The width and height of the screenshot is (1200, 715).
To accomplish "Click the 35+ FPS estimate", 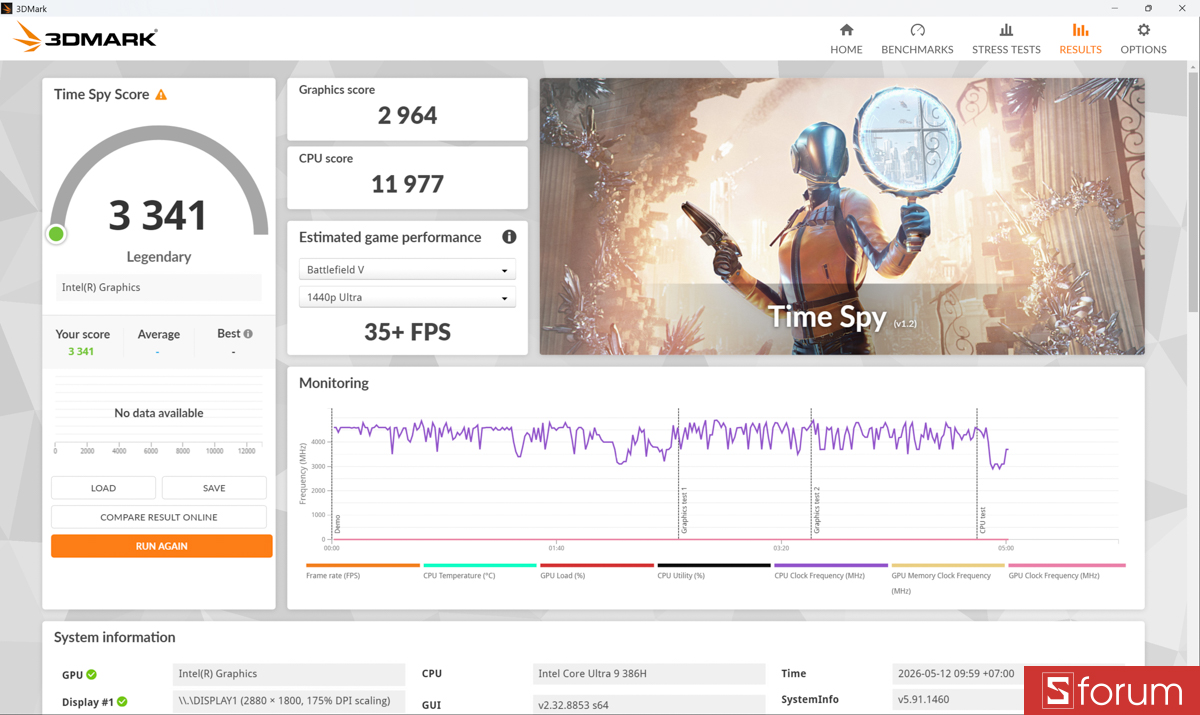I will 407,332.
